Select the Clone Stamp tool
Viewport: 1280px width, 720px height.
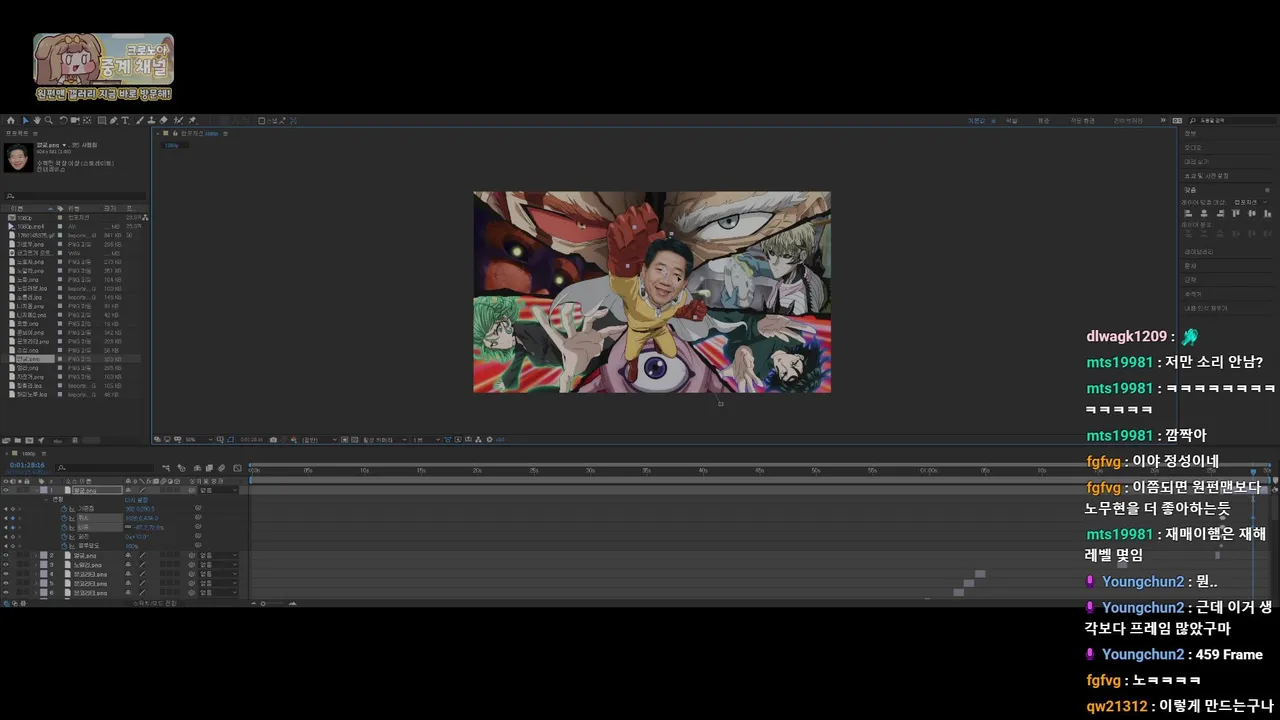click(x=151, y=120)
